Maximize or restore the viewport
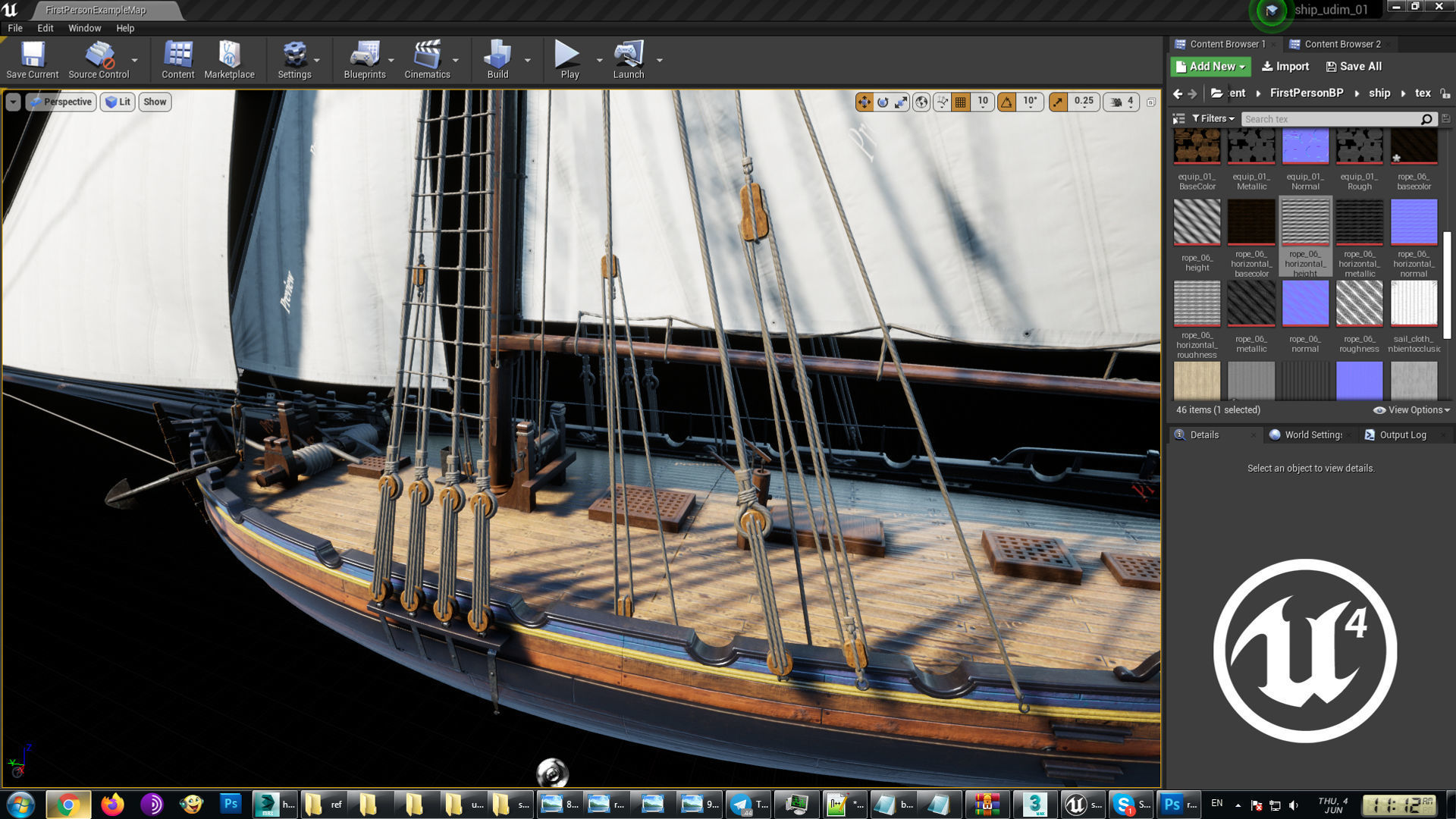The height and width of the screenshot is (819, 1456). point(1151,102)
